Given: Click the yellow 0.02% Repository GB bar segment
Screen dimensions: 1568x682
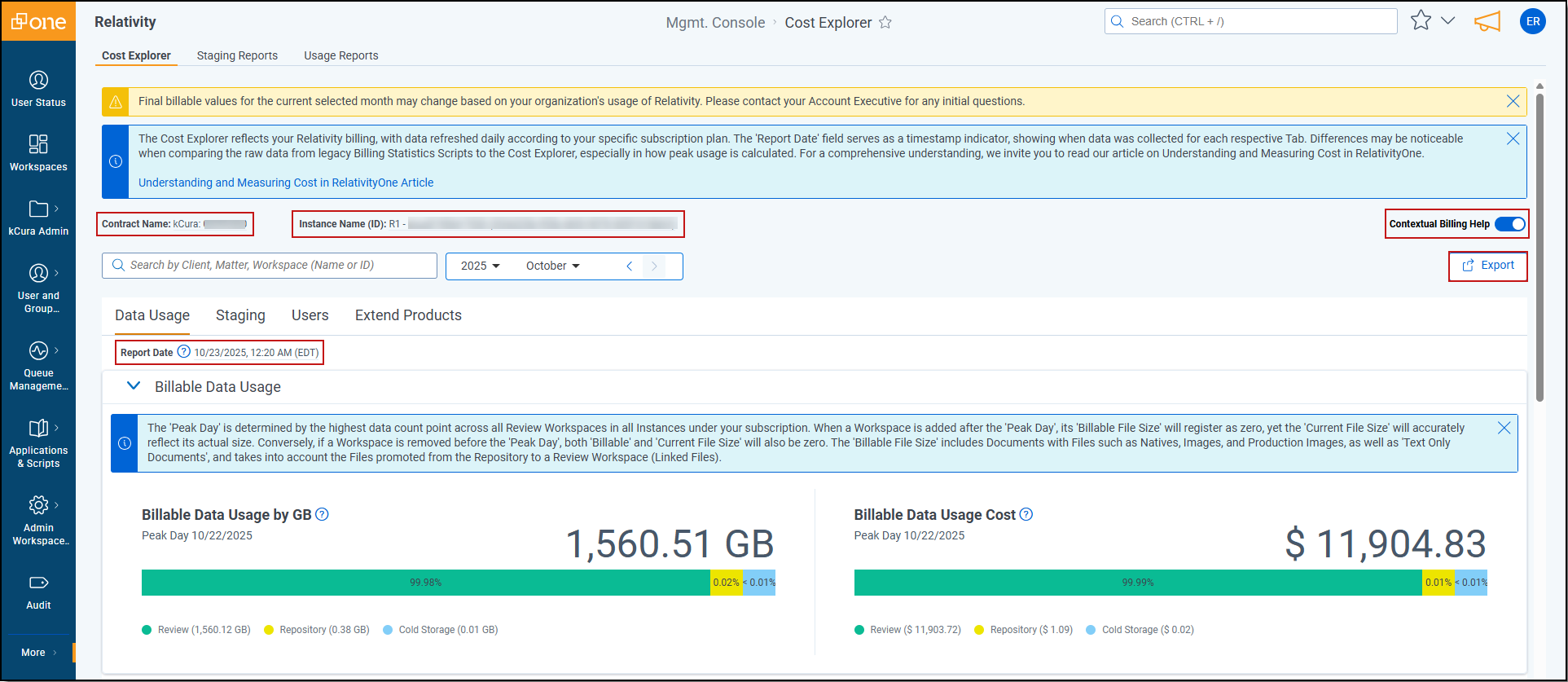Looking at the screenshot, I should click(x=727, y=583).
